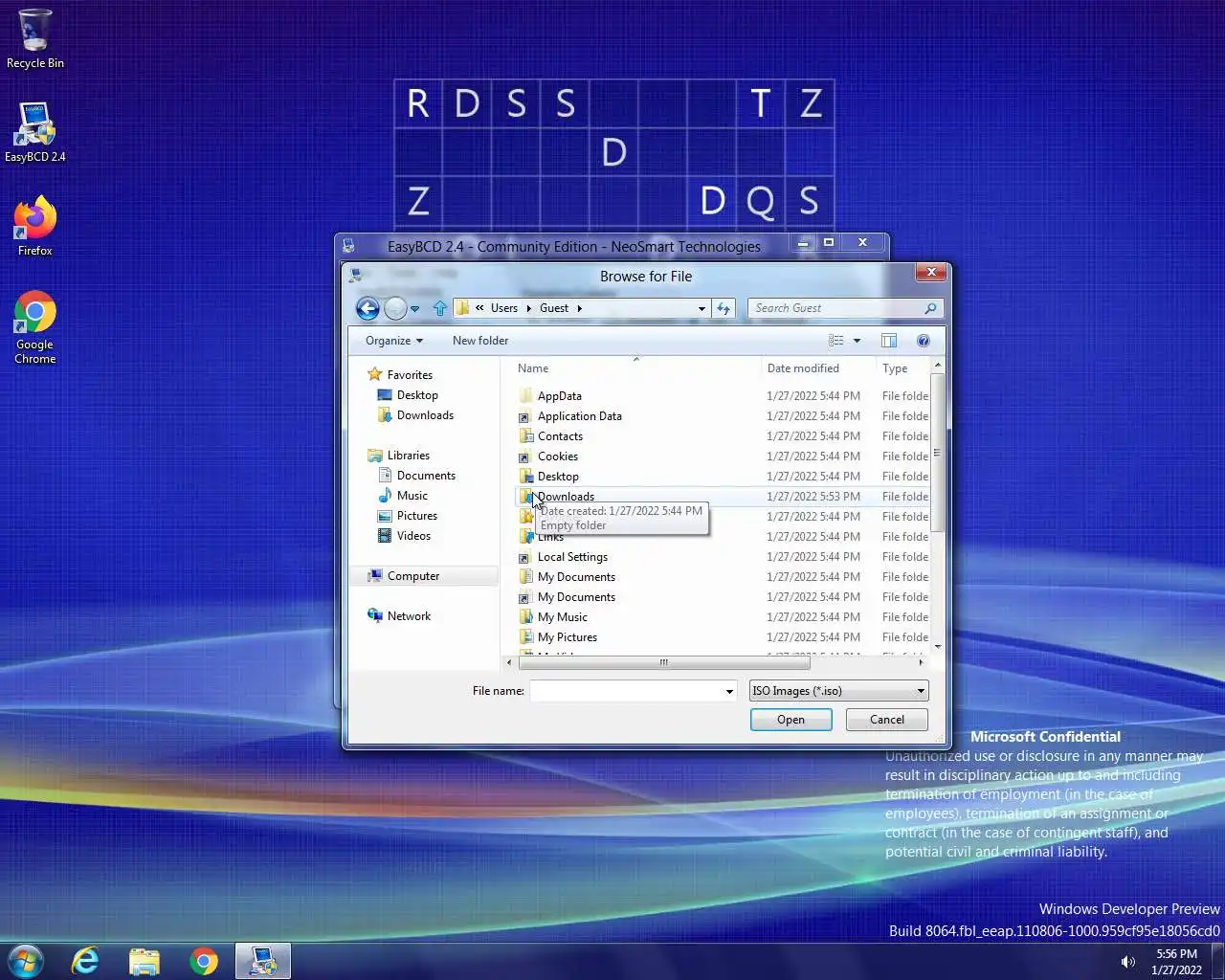Open Firefox desktop shortcut
1225x980 pixels.
pos(35,226)
